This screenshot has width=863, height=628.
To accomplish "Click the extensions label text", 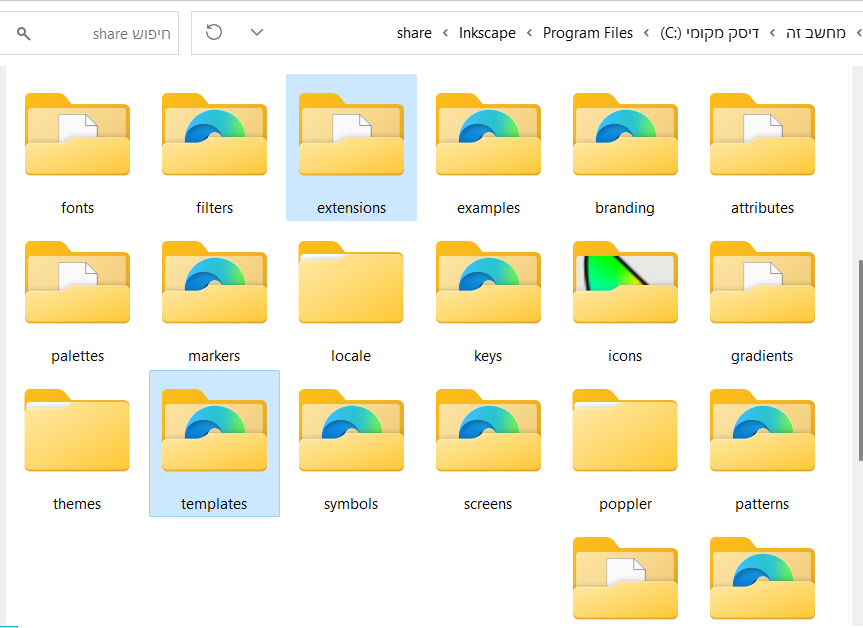I will 351,208.
